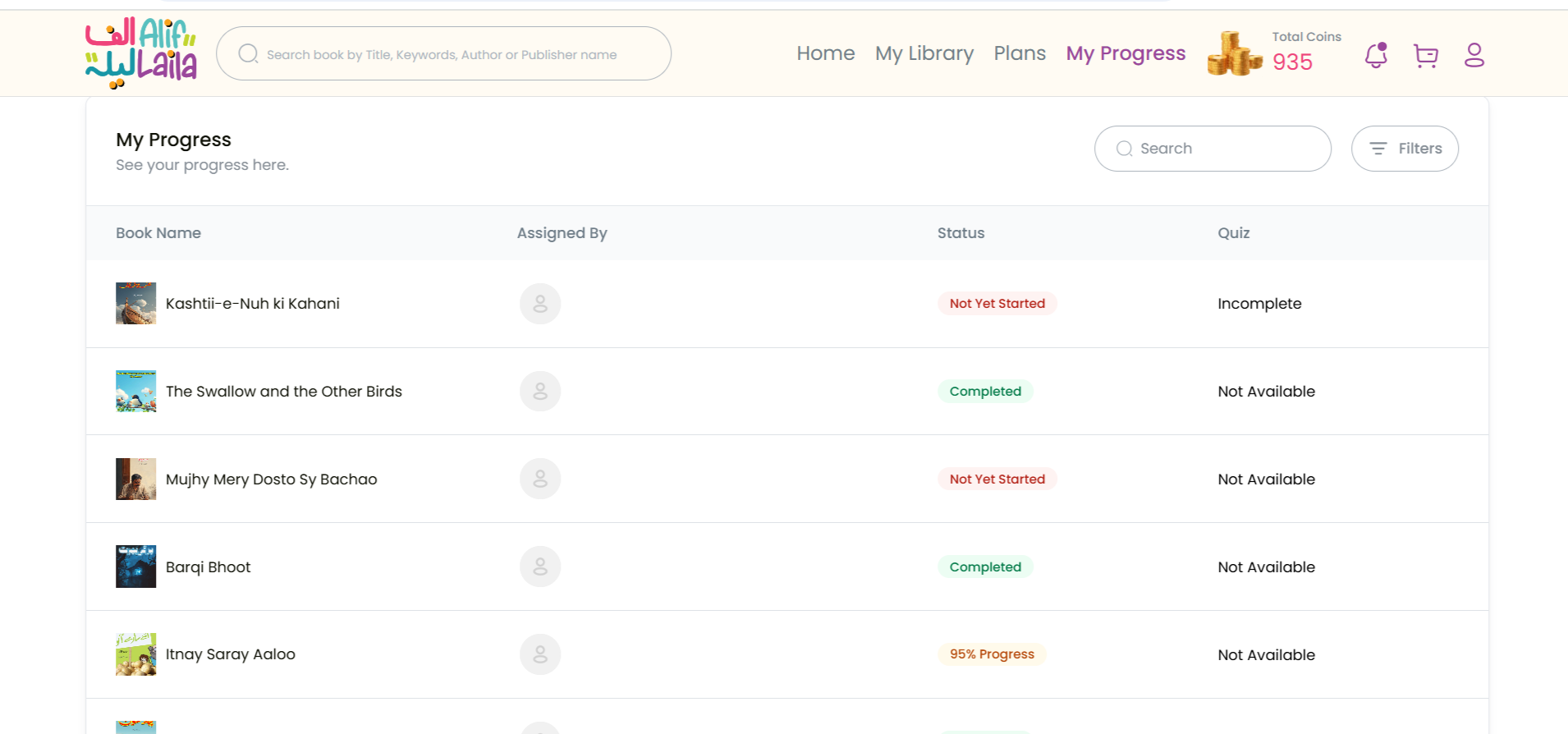Screen dimensions: 1568x734
Task: Open the shopping cart
Action: coord(1426,55)
